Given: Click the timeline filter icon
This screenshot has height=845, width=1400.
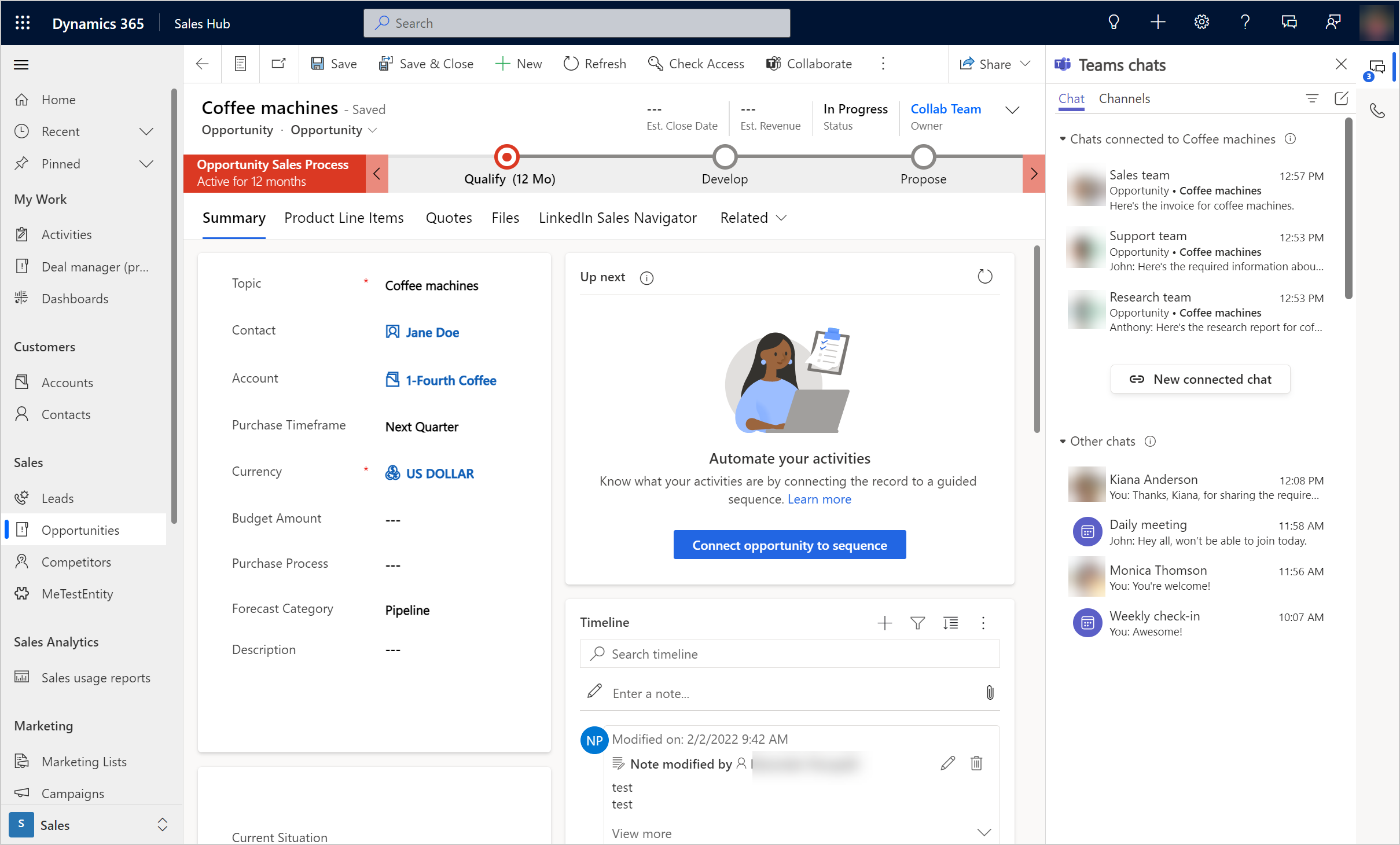Looking at the screenshot, I should 917,622.
